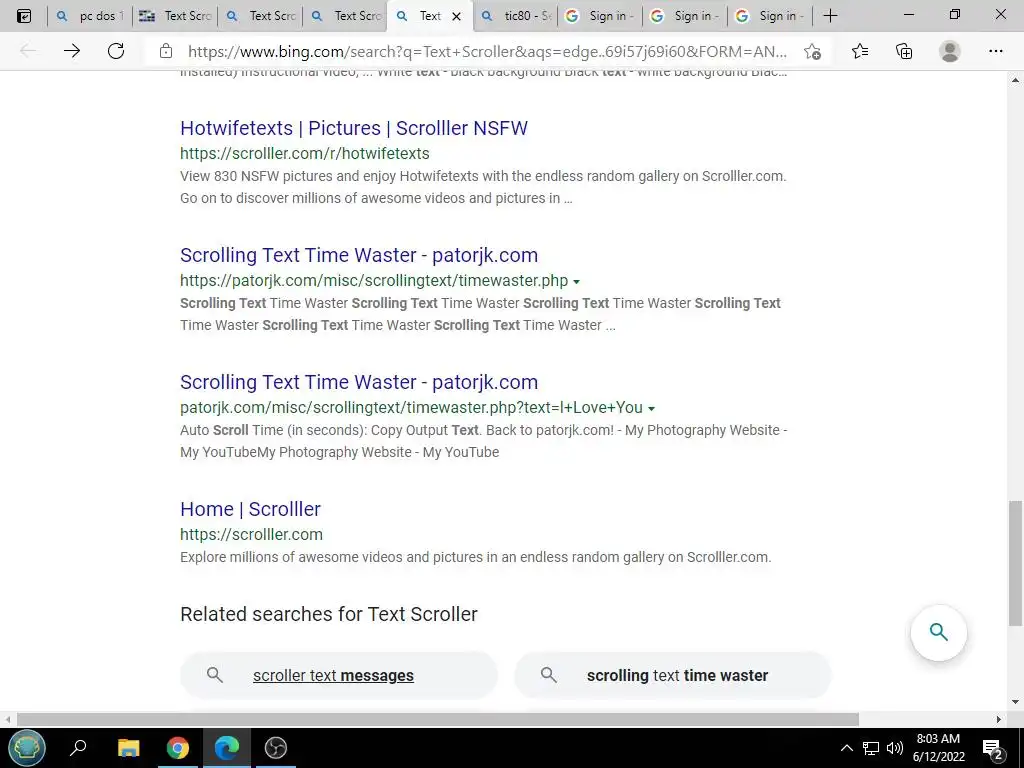Launch File Explorer from taskbar
Screen dimensions: 1024x768
click(128, 748)
